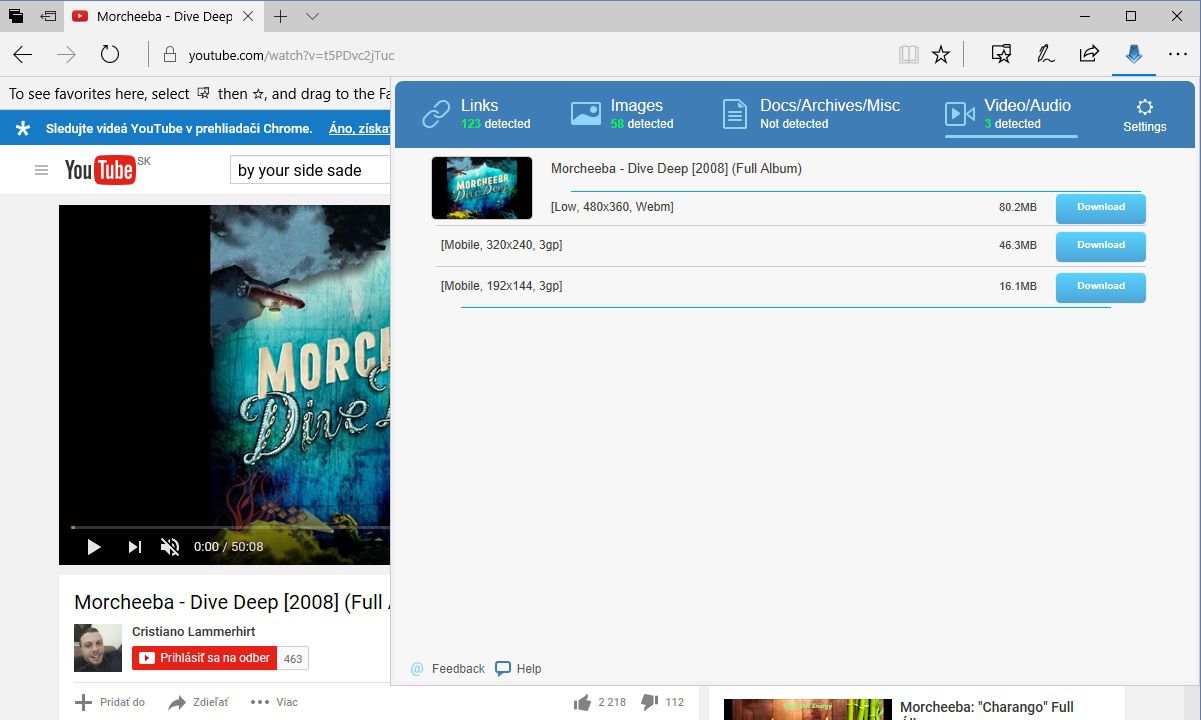Image resolution: width=1201 pixels, height=720 pixels.
Task: Open the Edge More actions menu
Action: 1177,55
